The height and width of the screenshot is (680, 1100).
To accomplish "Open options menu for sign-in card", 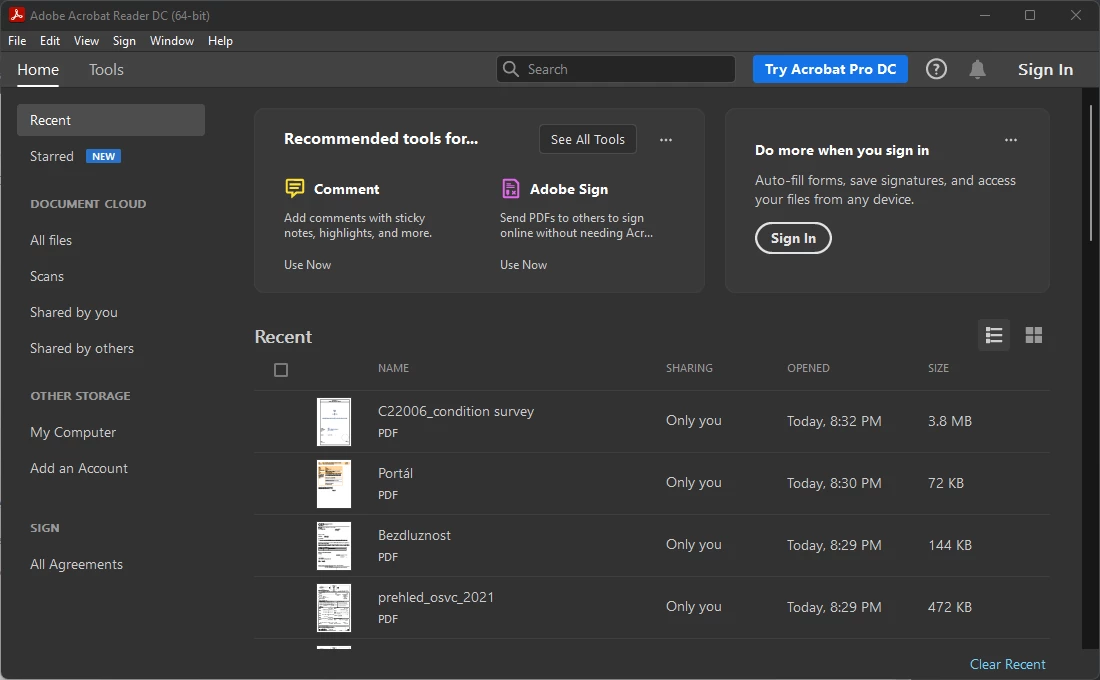I will 1010,140.
